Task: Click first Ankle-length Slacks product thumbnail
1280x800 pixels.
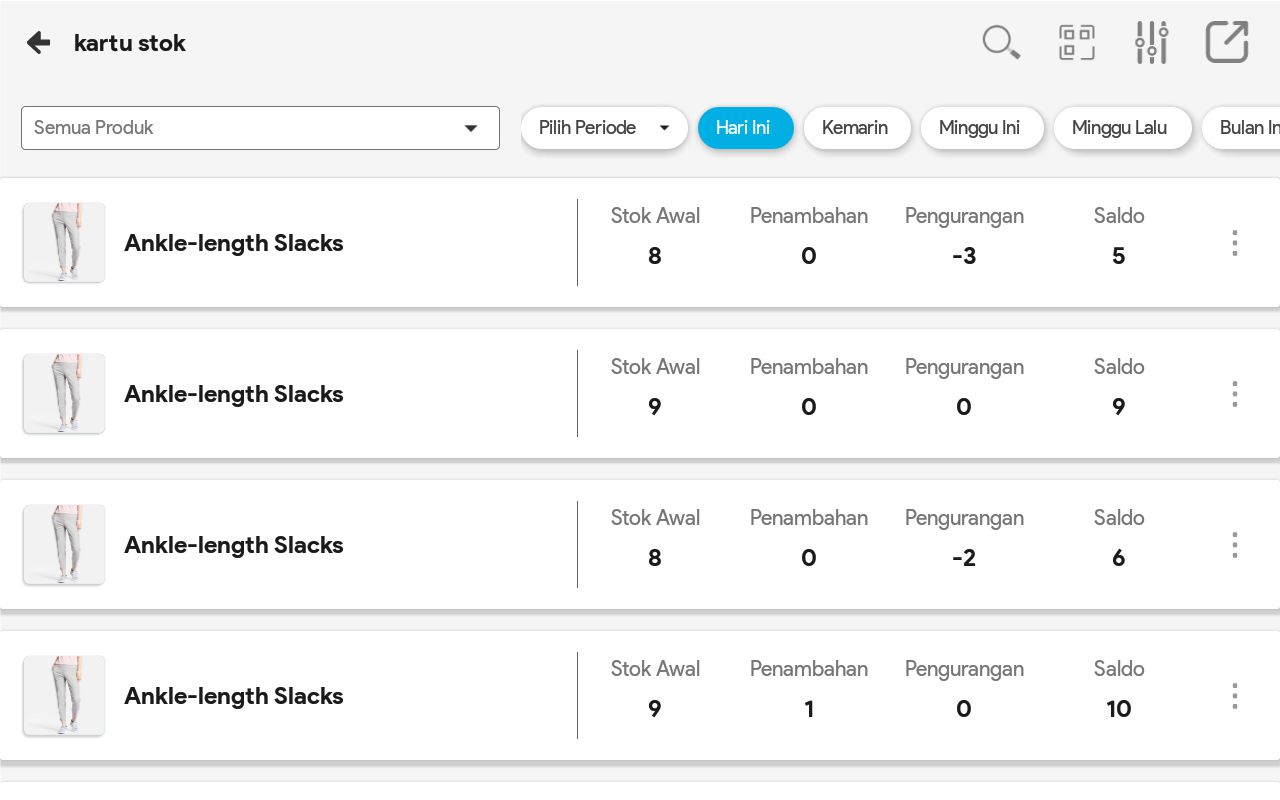Action: [64, 243]
